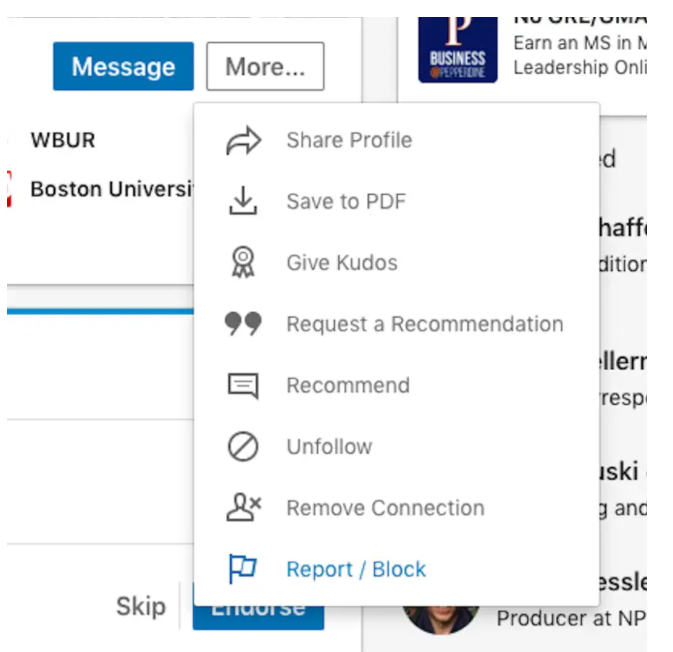
Task: Click the Give Kudos ribbon icon
Action: pos(243,262)
